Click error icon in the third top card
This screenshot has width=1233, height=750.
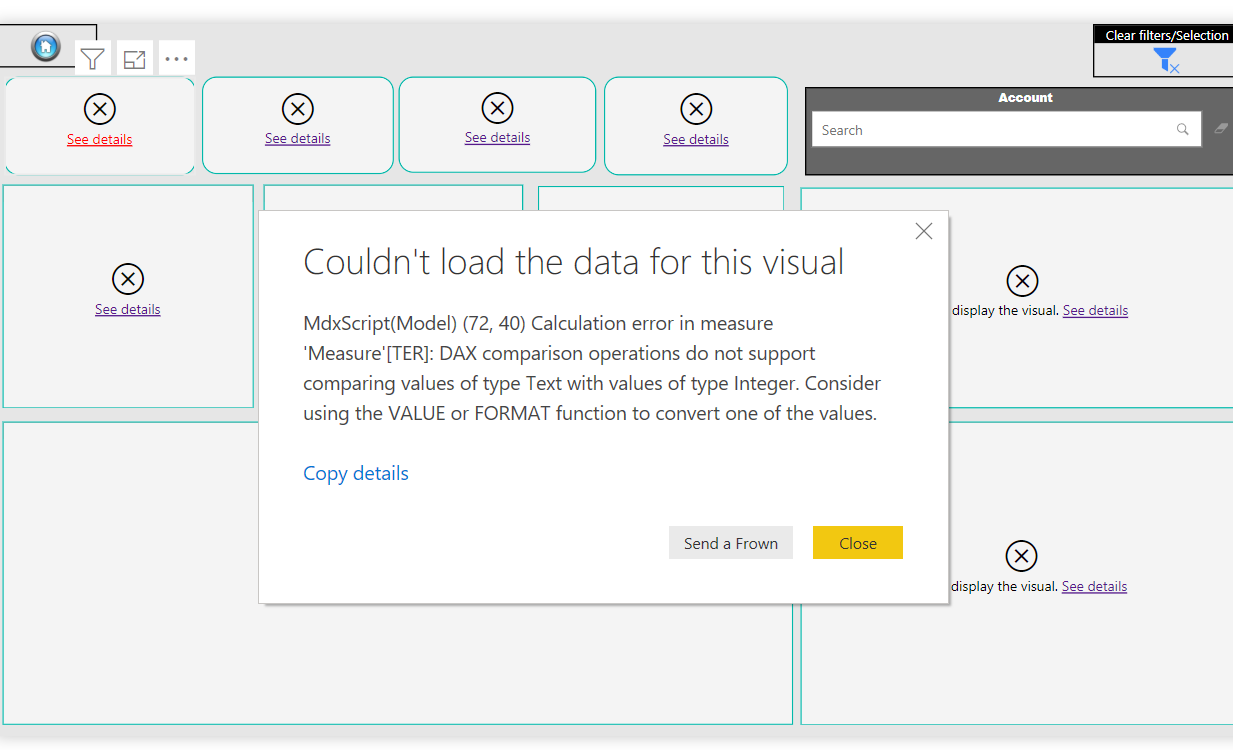497,108
